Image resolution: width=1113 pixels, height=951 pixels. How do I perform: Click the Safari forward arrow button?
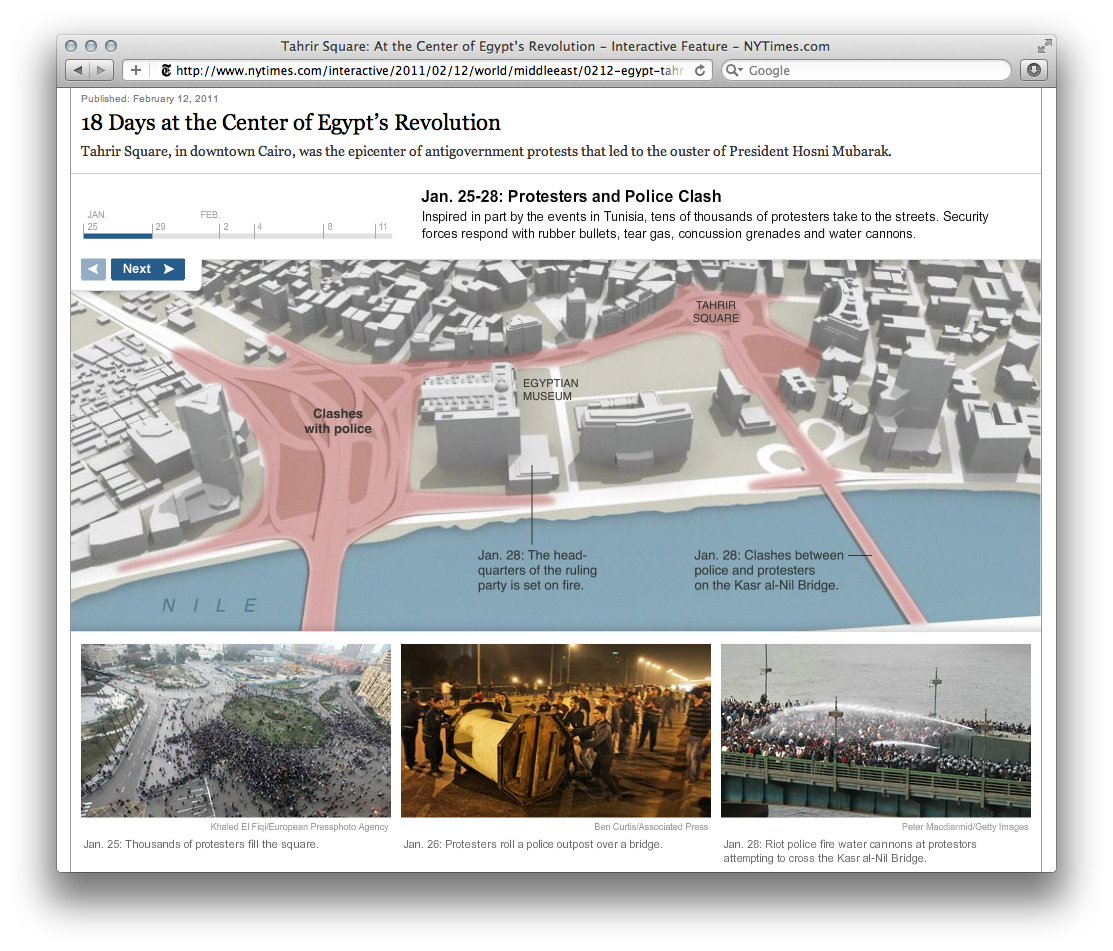101,70
